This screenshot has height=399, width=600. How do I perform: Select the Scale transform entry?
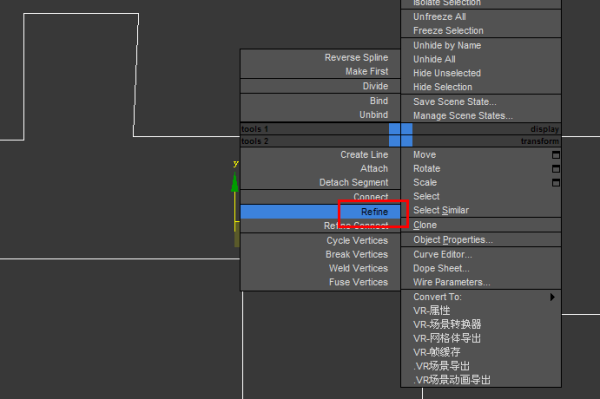pos(425,182)
